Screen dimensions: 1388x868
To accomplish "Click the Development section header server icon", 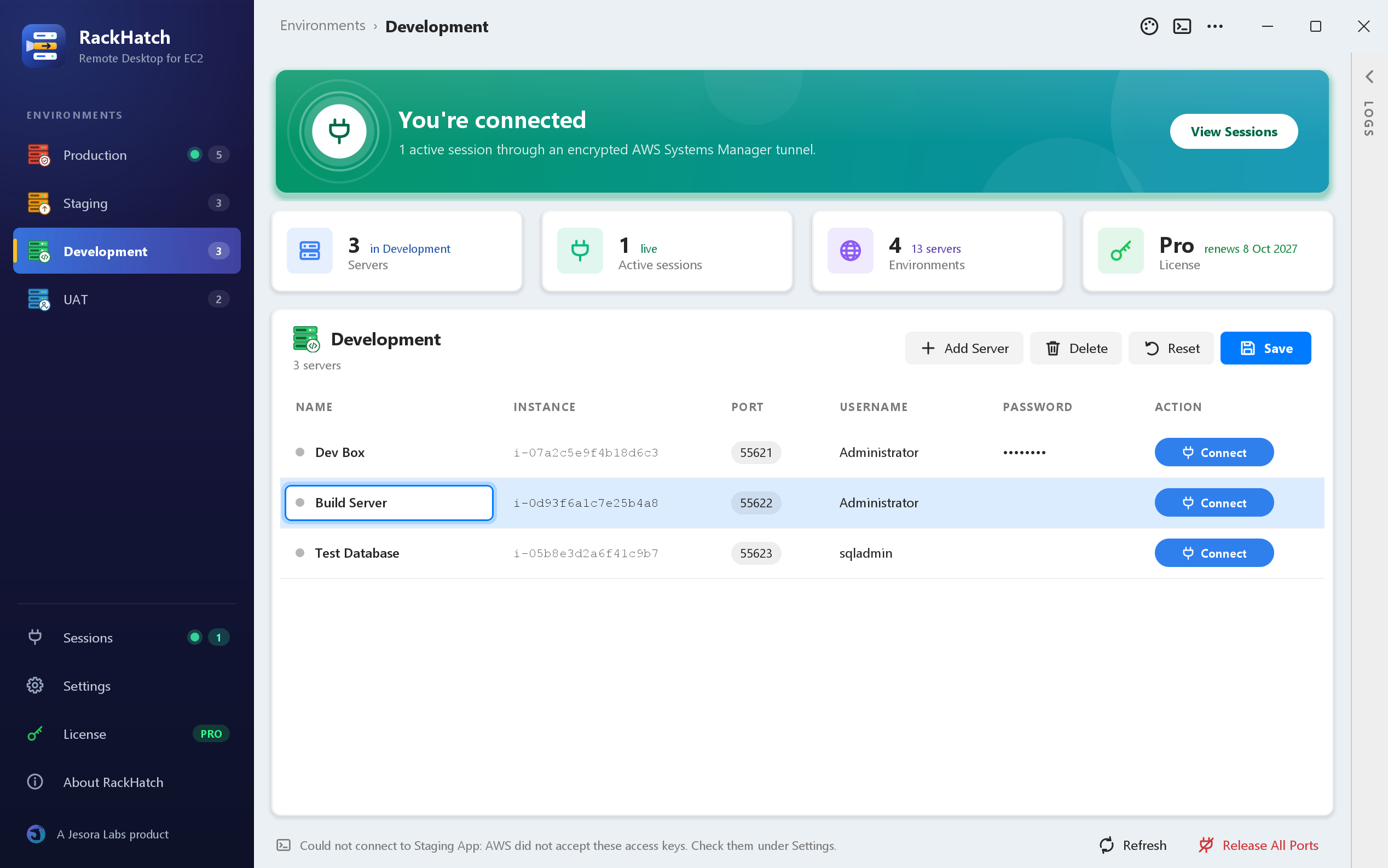I will [306, 339].
